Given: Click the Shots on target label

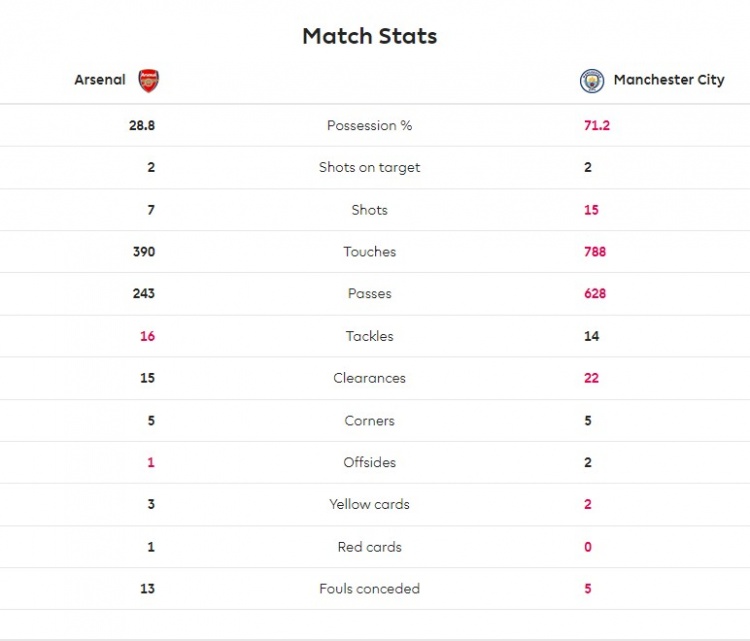Looking at the screenshot, I should pyautogui.click(x=369, y=167).
